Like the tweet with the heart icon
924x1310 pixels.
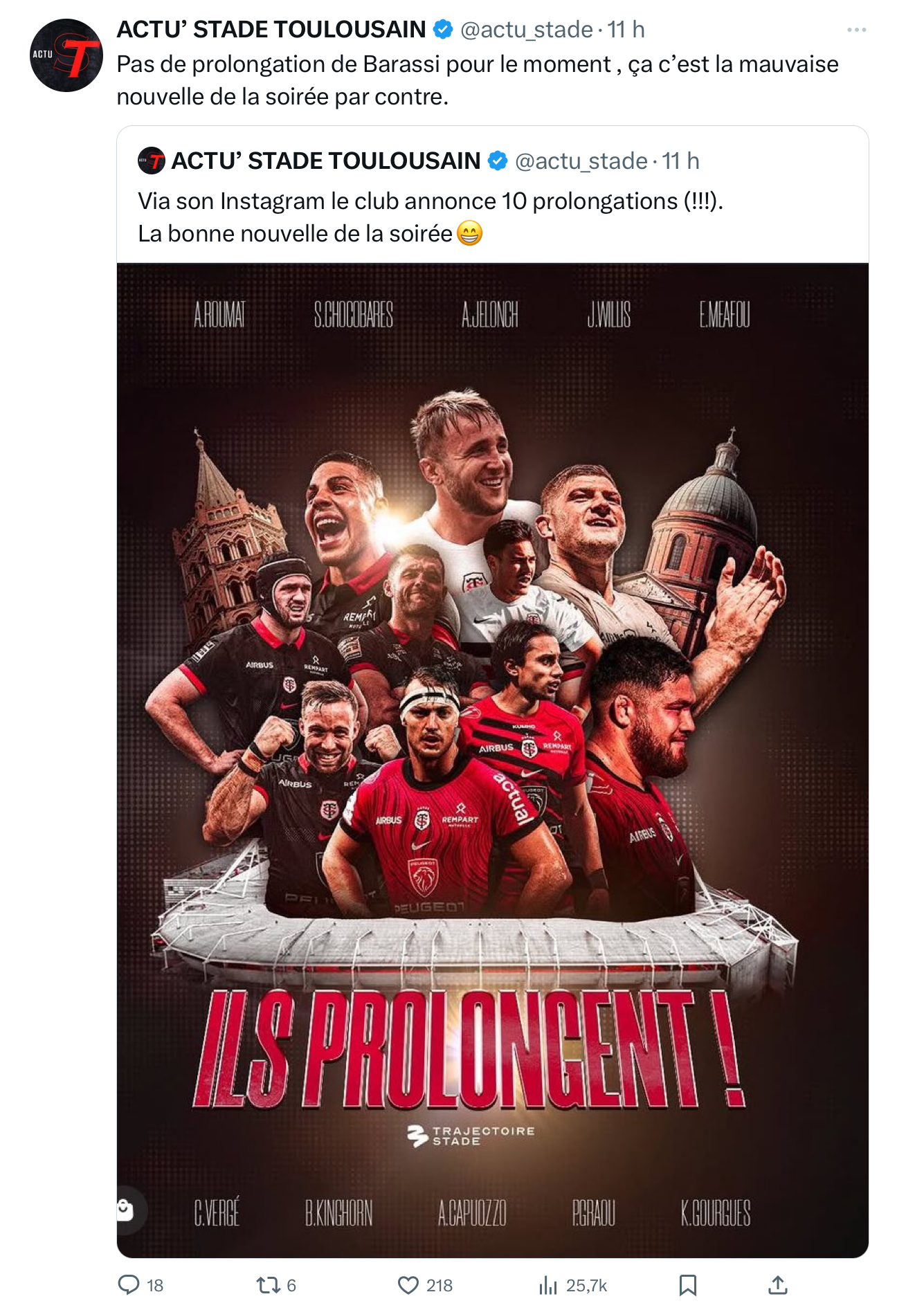[408, 1285]
